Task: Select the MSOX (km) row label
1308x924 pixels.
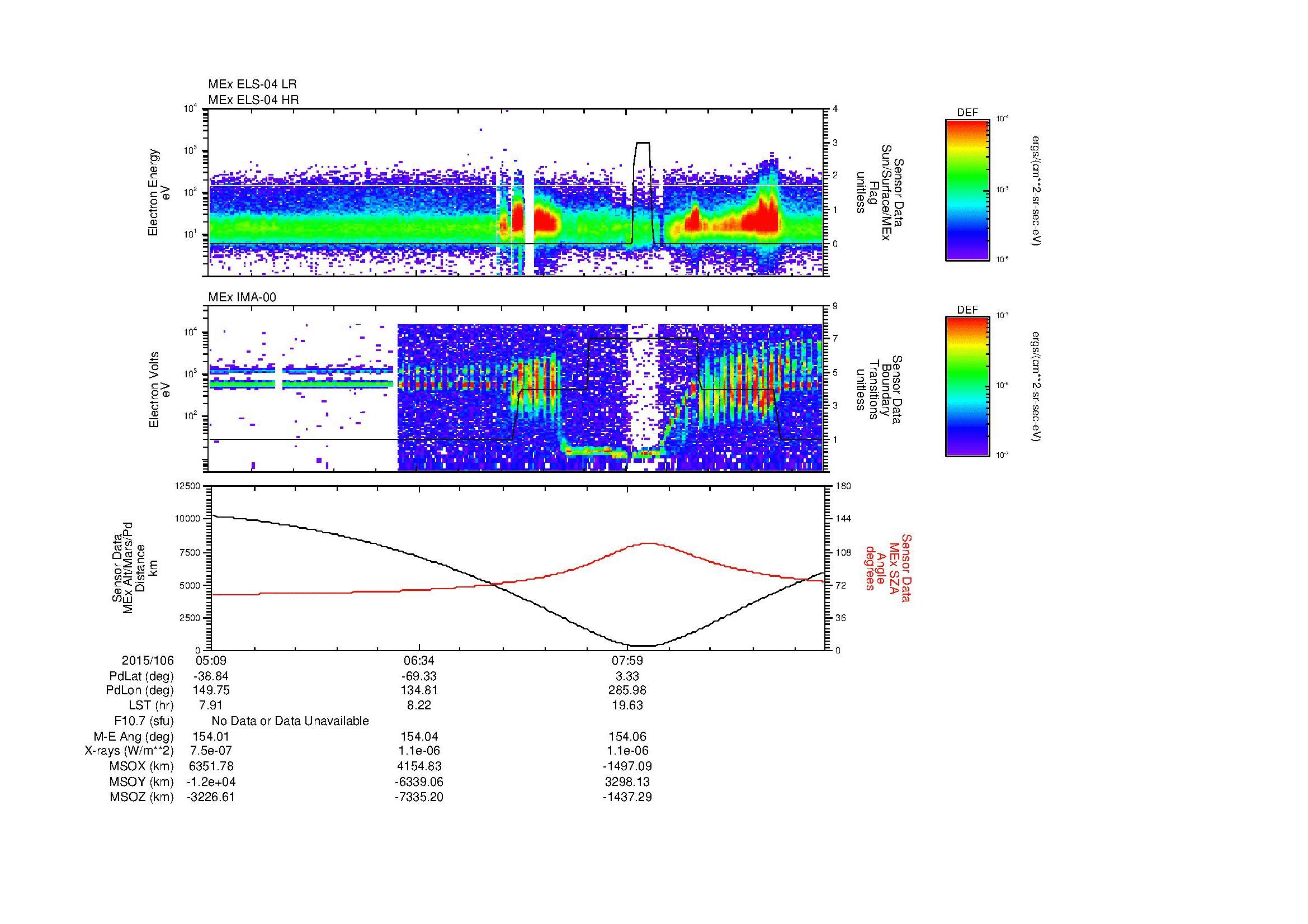Action: pos(141,766)
